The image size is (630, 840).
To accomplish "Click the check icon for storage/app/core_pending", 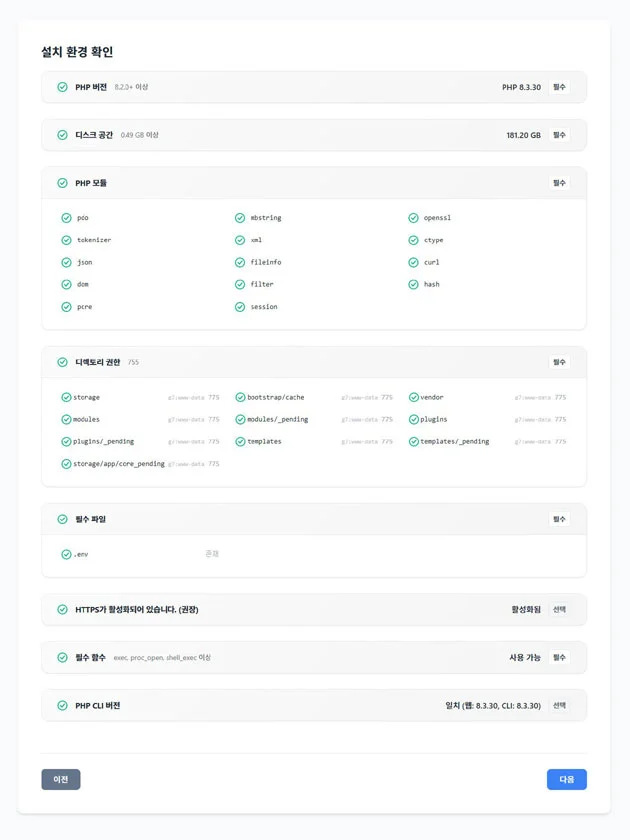I will 66,464.
